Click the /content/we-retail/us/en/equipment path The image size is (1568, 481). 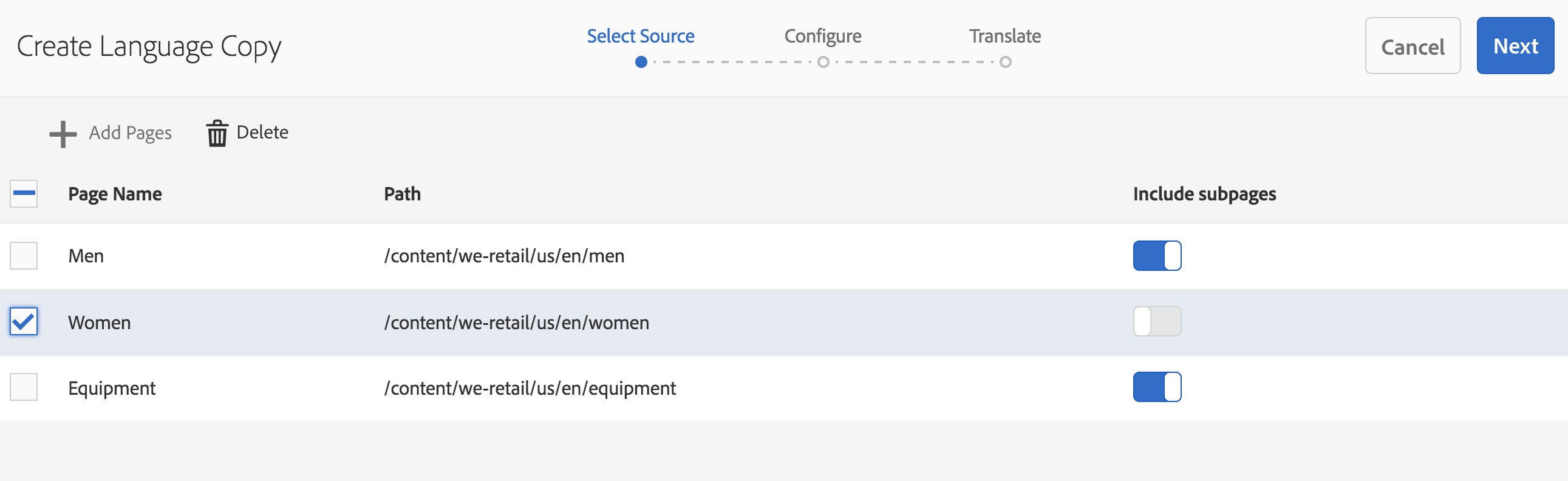(x=530, y=388)
